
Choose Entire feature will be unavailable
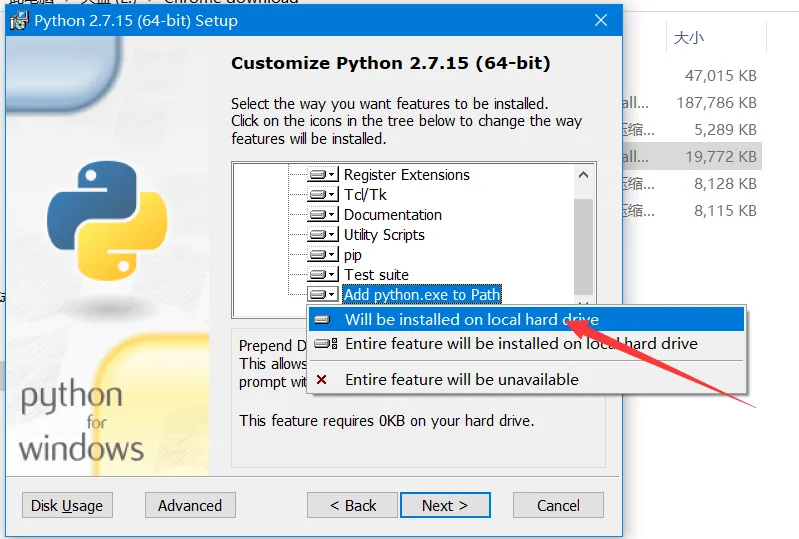pos(461,380)
